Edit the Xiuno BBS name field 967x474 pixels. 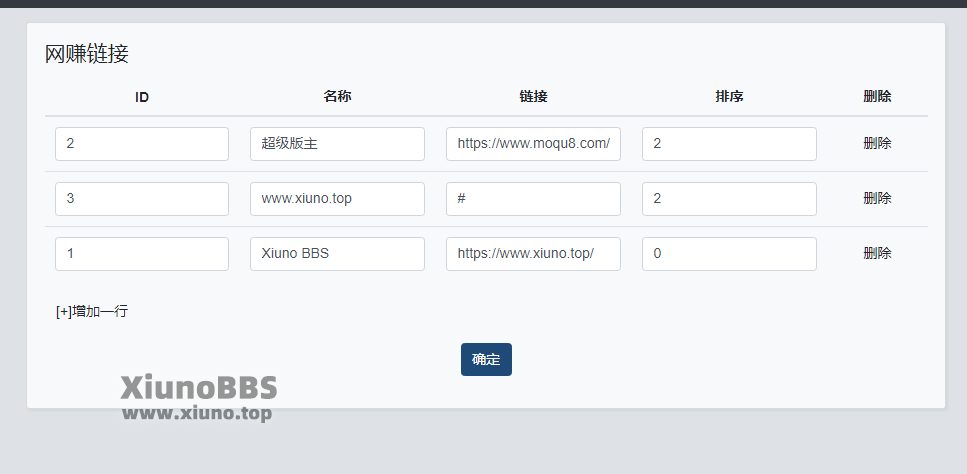pos(337,253)
